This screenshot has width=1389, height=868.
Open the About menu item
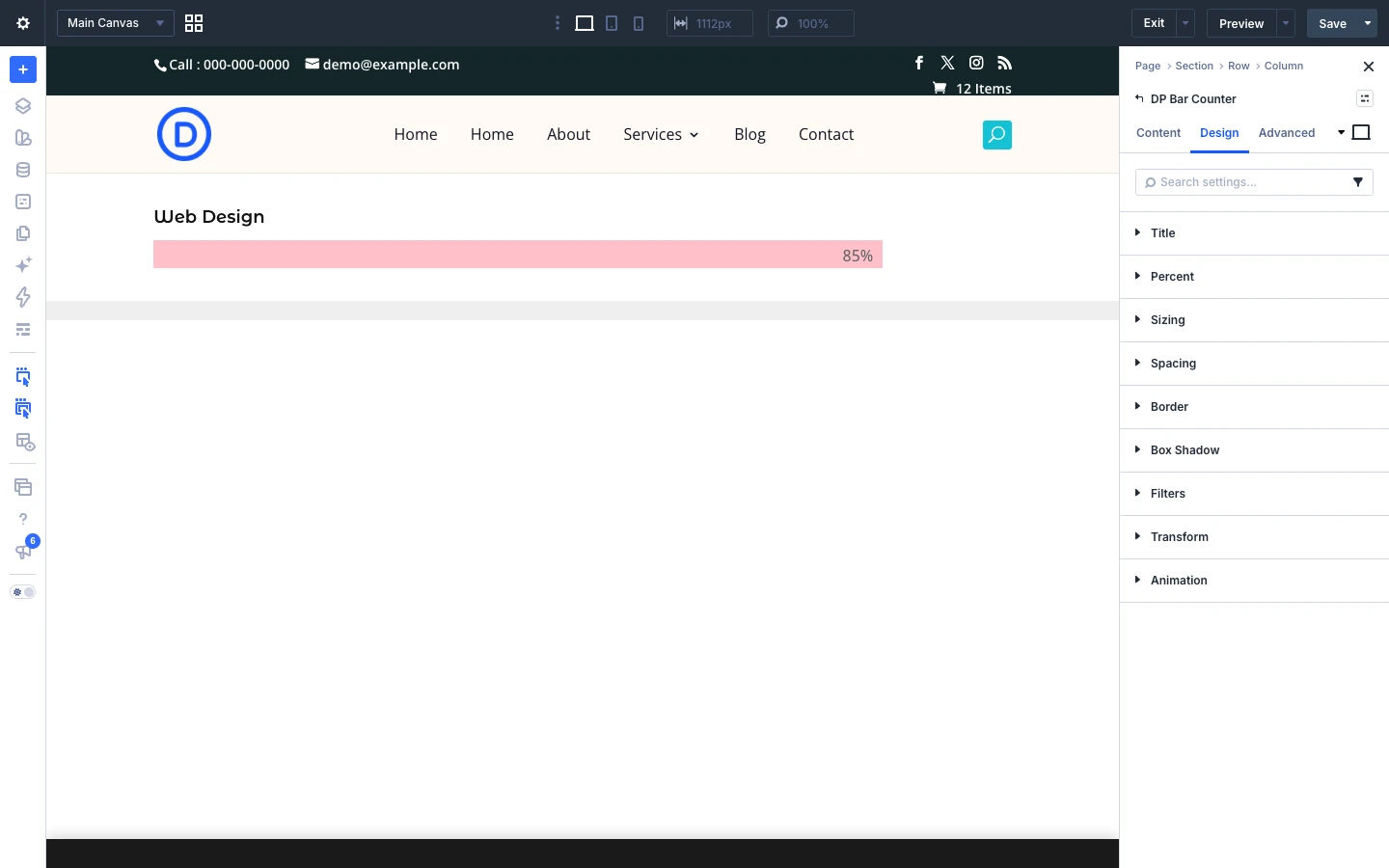tap(568, 134)
